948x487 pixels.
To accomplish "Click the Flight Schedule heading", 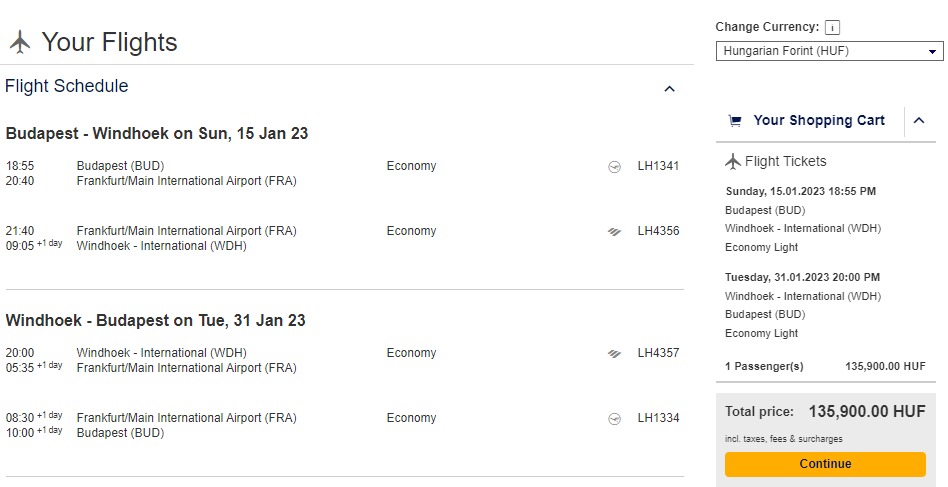I will (x=67, y=86).
